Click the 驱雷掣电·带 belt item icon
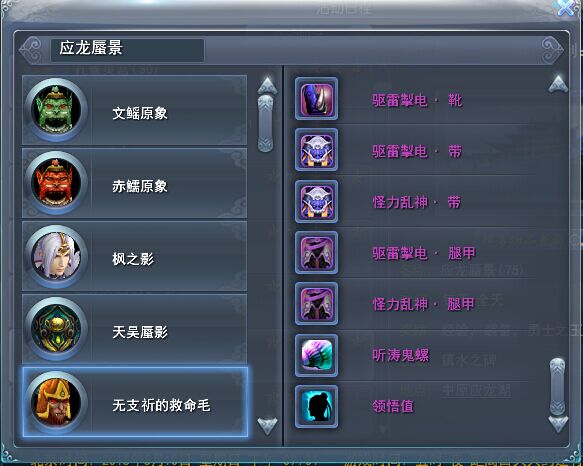 tap(316, 150)
